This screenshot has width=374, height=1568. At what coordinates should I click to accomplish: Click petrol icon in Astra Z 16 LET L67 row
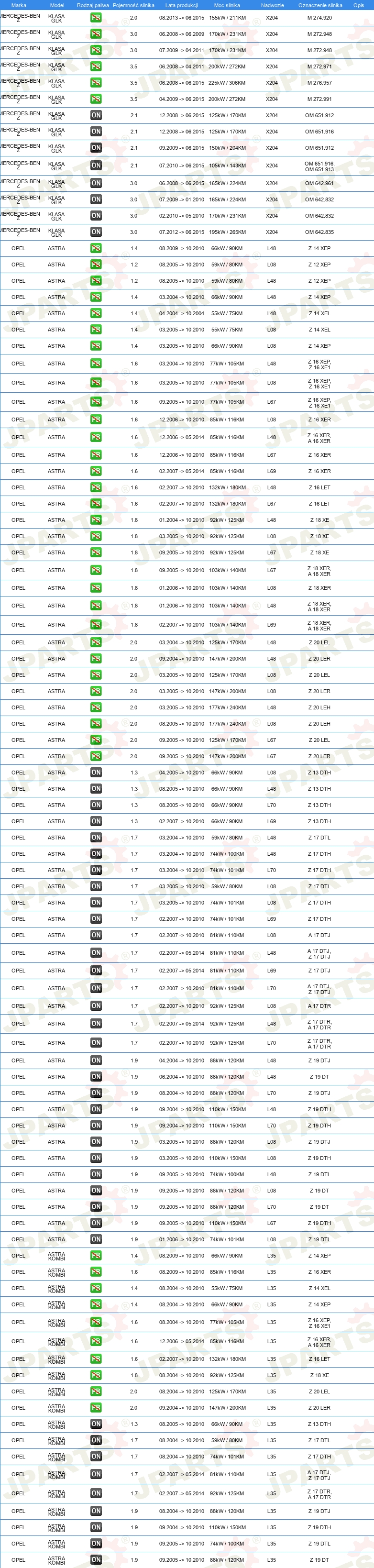pyautogui.click(x=96, y=504)
